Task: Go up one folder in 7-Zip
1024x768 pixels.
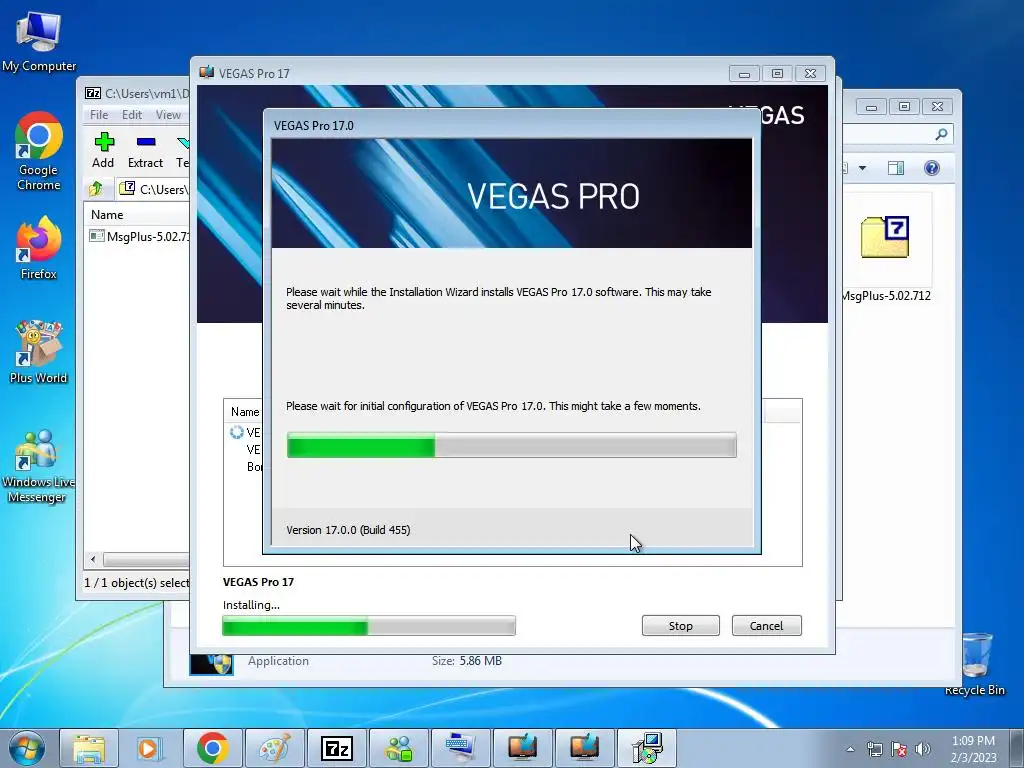Action: click(96, 189)
